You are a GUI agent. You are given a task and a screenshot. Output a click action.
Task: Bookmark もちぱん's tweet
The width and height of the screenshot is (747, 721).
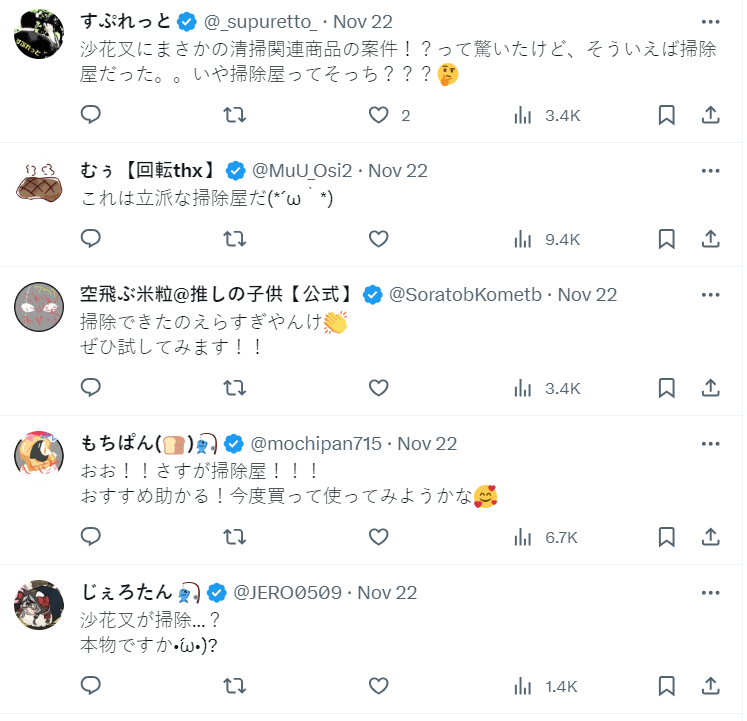tap(667, 537)
